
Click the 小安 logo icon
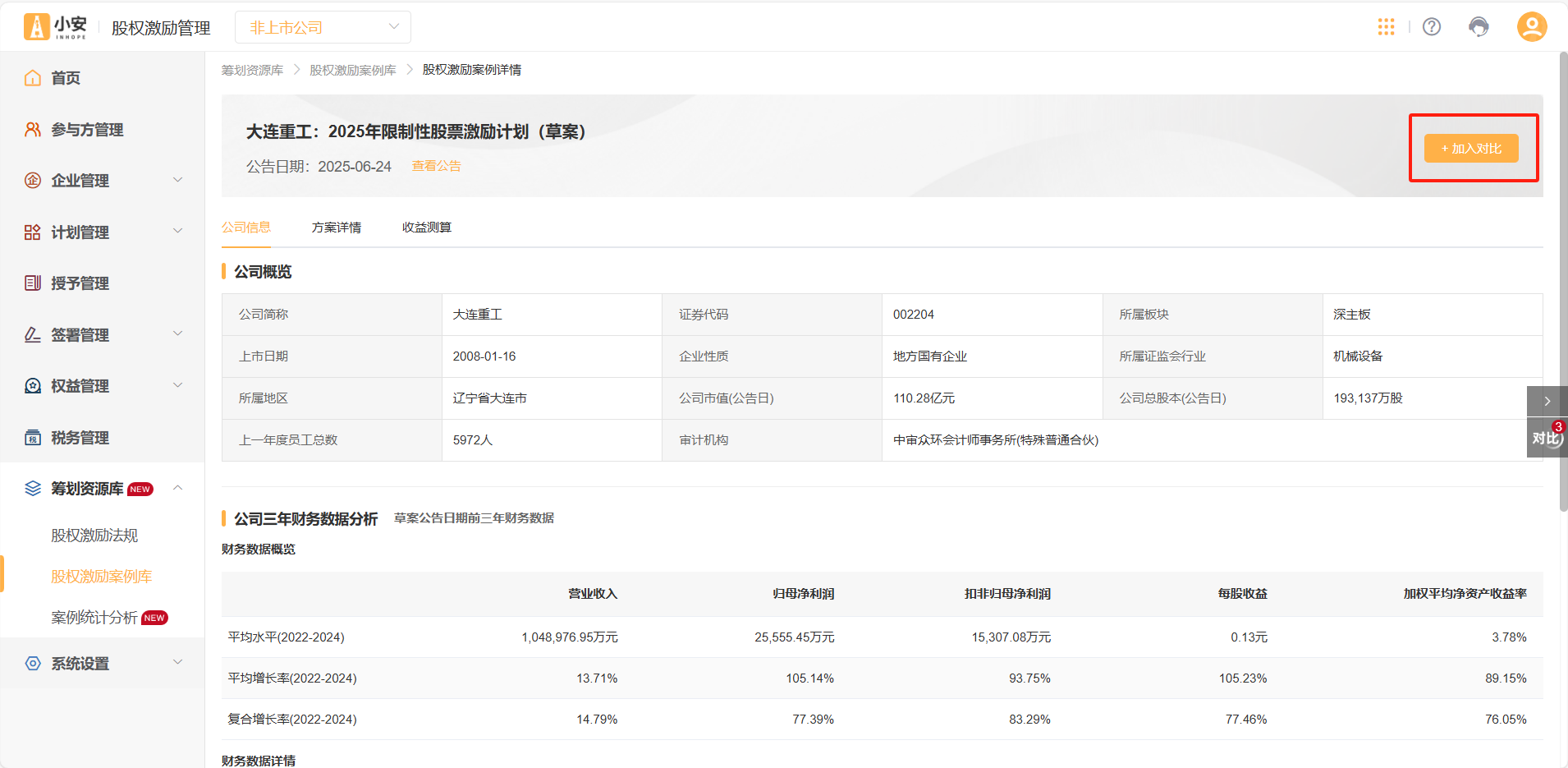(36, 27)
